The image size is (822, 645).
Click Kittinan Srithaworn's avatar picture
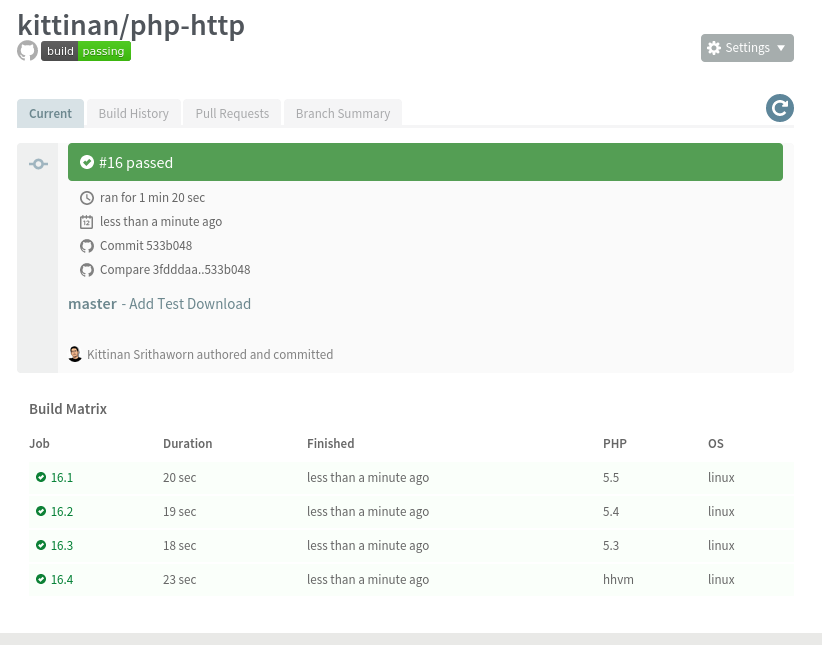click(x=75, y=354)
